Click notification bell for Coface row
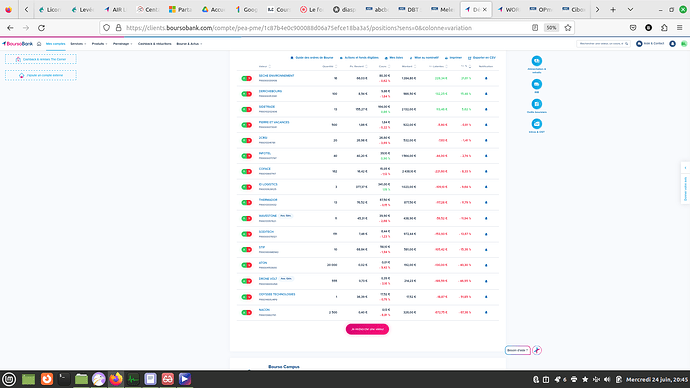This screenshot has width=690, height=388. pos(486,172)
